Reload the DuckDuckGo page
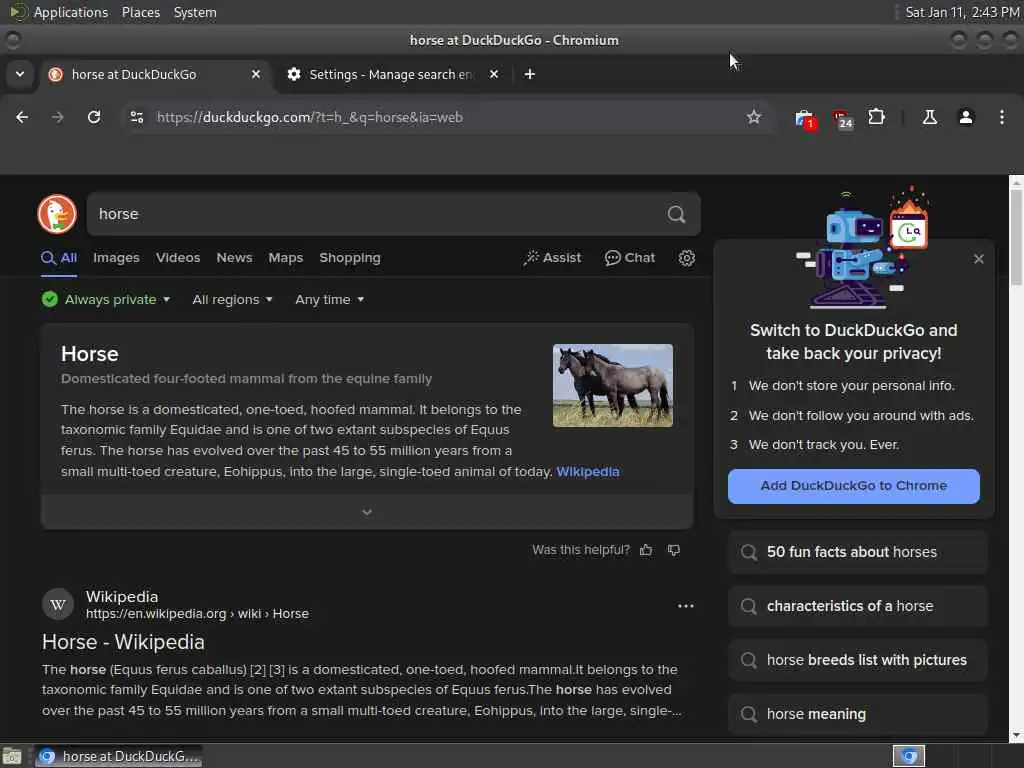1024x768 pixels. click(x=94, y=117)
